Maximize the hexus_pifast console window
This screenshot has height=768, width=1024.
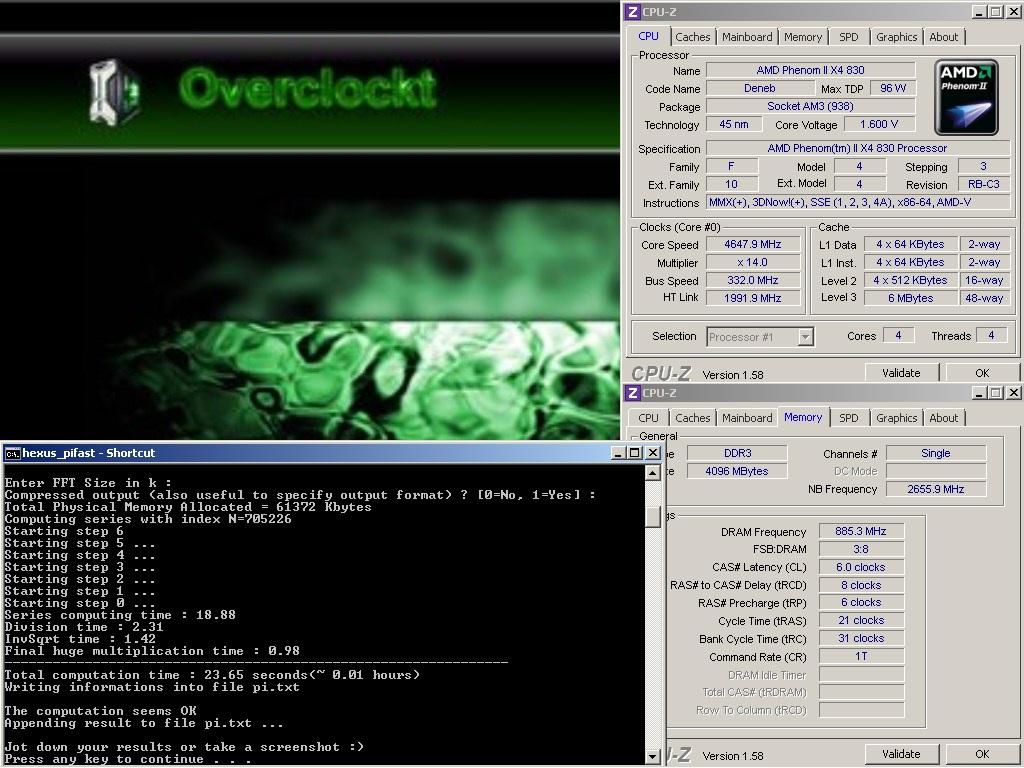635,453
